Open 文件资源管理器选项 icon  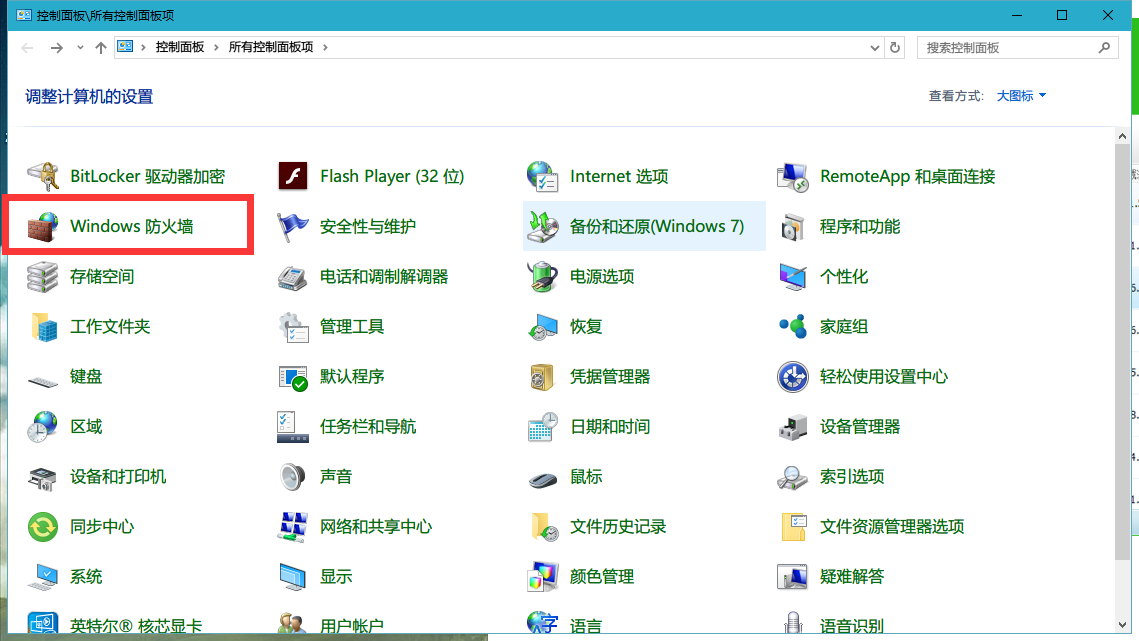(x=793, y=528)
